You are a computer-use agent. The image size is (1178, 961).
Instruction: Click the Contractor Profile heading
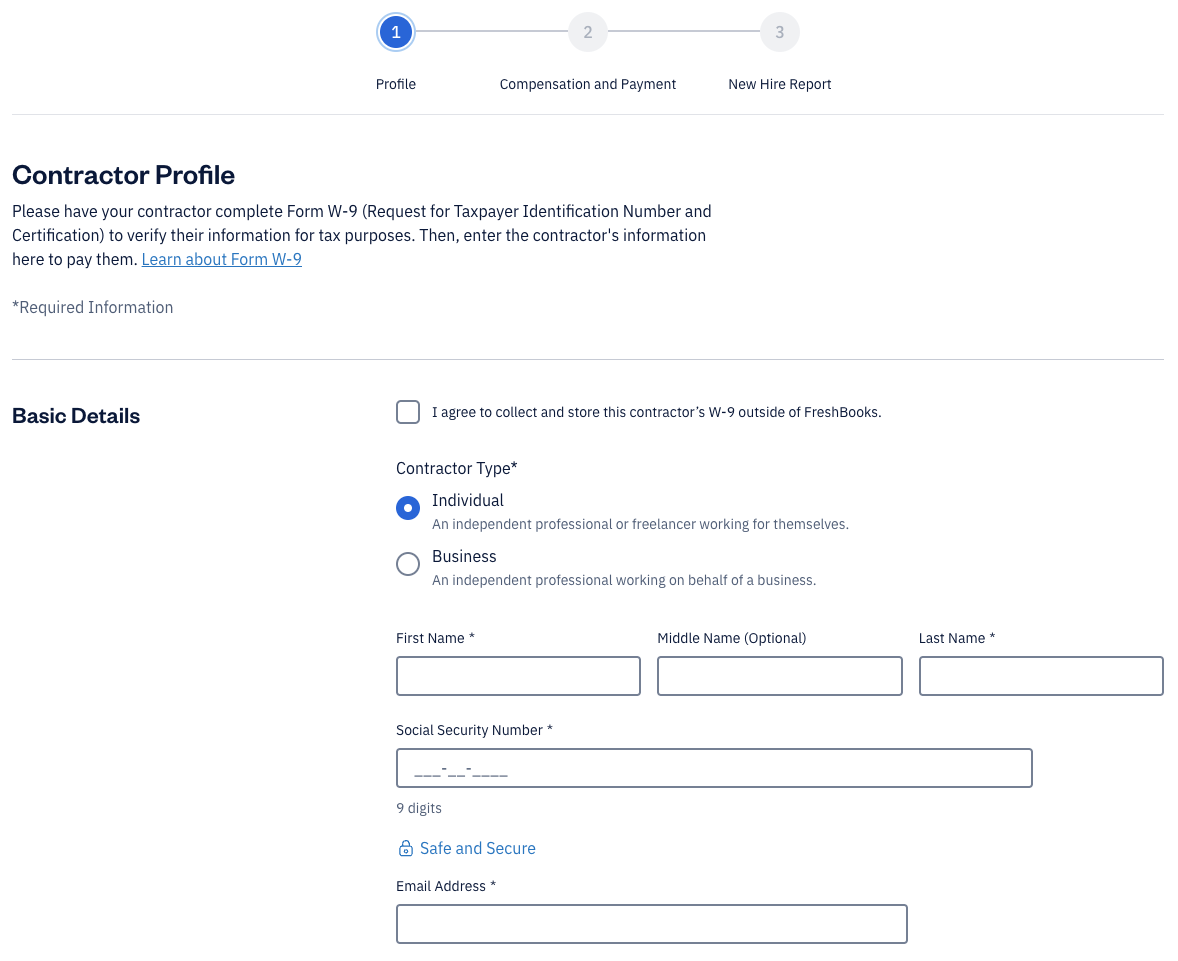123,175
